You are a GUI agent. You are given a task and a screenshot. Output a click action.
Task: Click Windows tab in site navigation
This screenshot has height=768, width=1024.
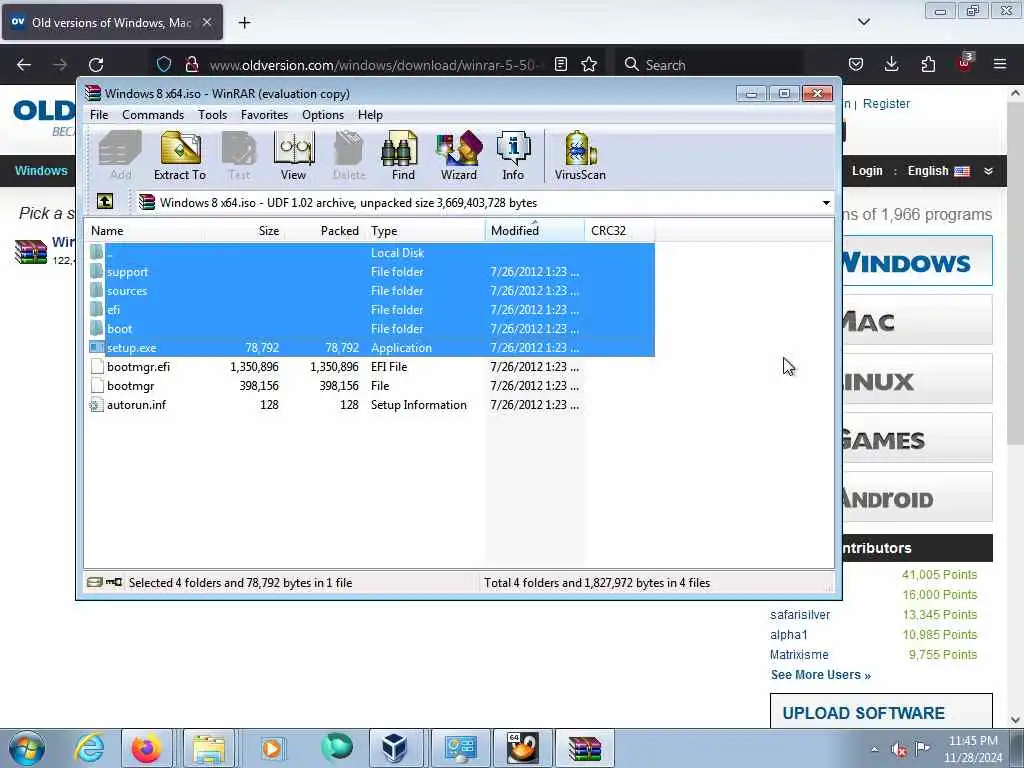(x=41, y=171)
